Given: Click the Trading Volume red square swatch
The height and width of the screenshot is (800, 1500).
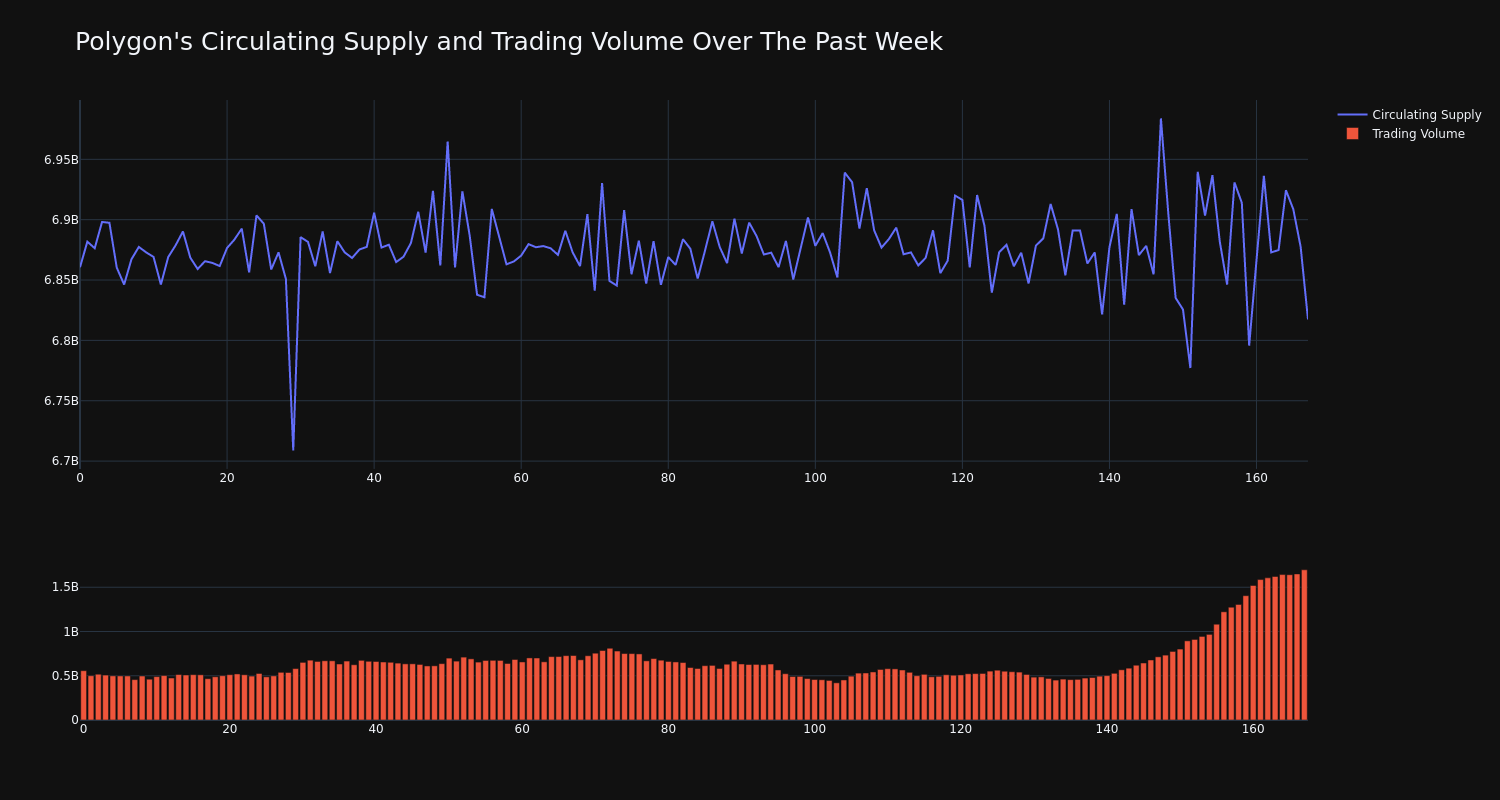Looking at the screenshot, I should tap(1352, 134).
